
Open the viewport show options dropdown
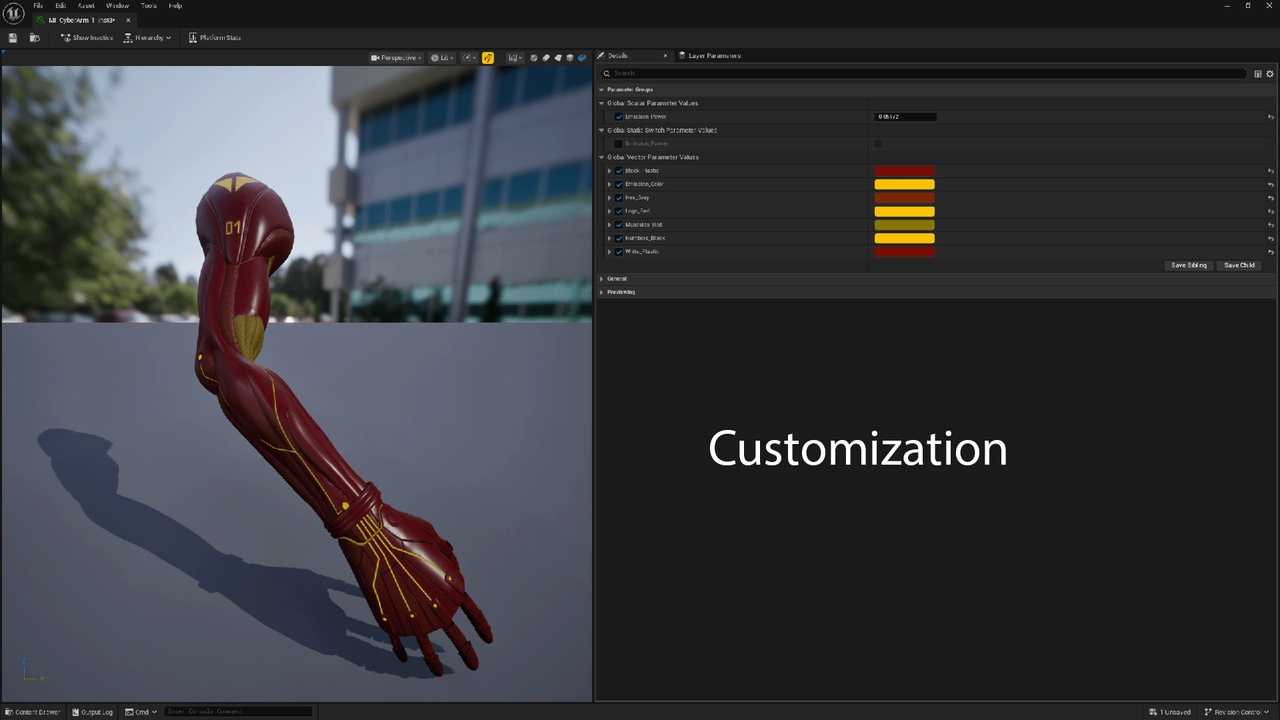click(x=469, y=58)
